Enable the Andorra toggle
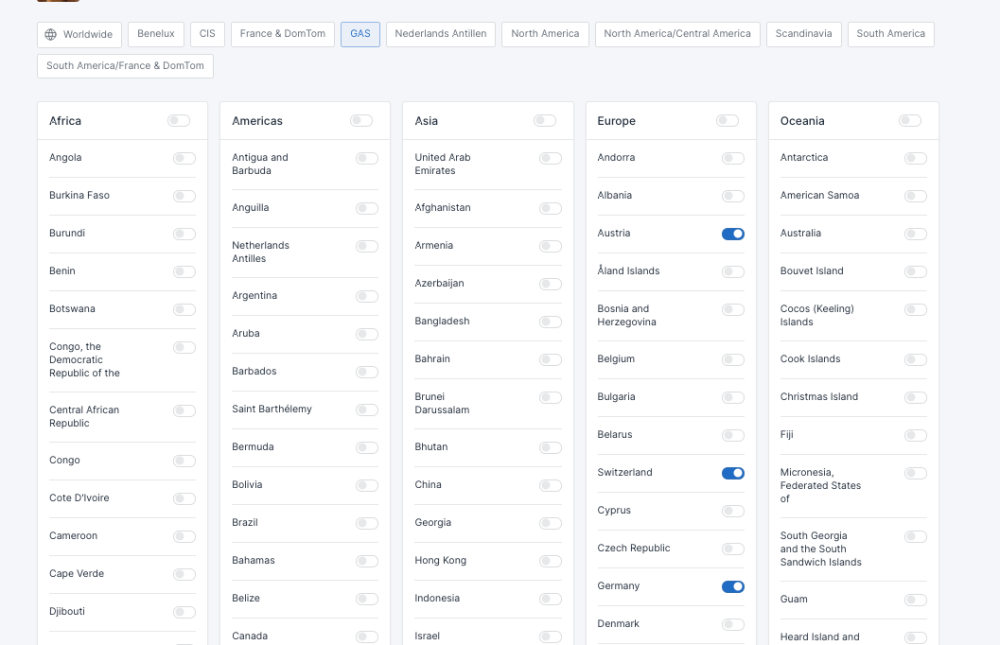The width and height of the screenshot is (1000, 645). (x=733, y=158)
